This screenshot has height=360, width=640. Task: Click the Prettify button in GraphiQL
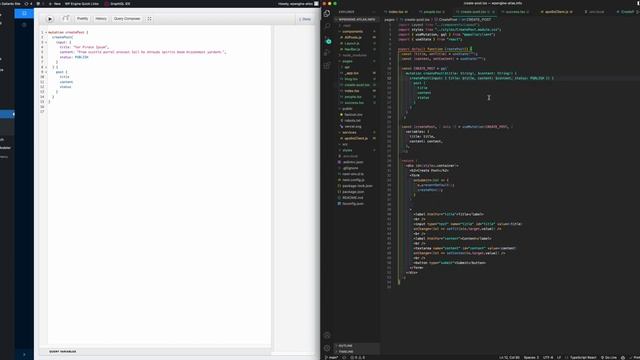[82, 19]
